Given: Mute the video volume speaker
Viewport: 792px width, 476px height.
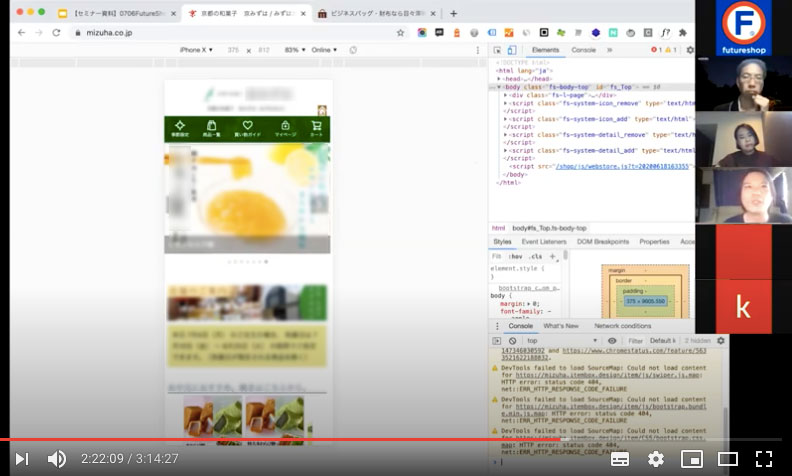Looking at the screenshot, I should click(57, 459).
